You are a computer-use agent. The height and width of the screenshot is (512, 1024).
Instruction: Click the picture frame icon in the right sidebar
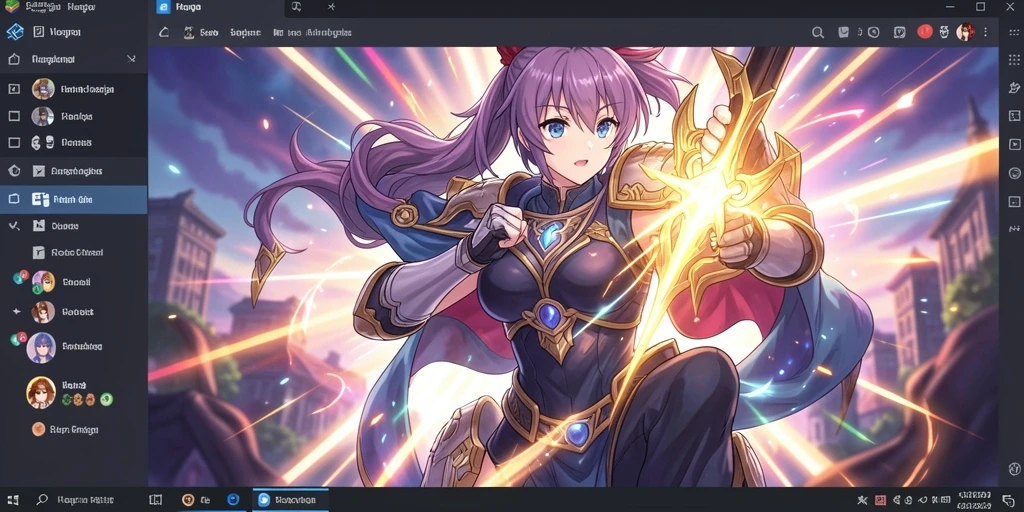point(1014,201)
